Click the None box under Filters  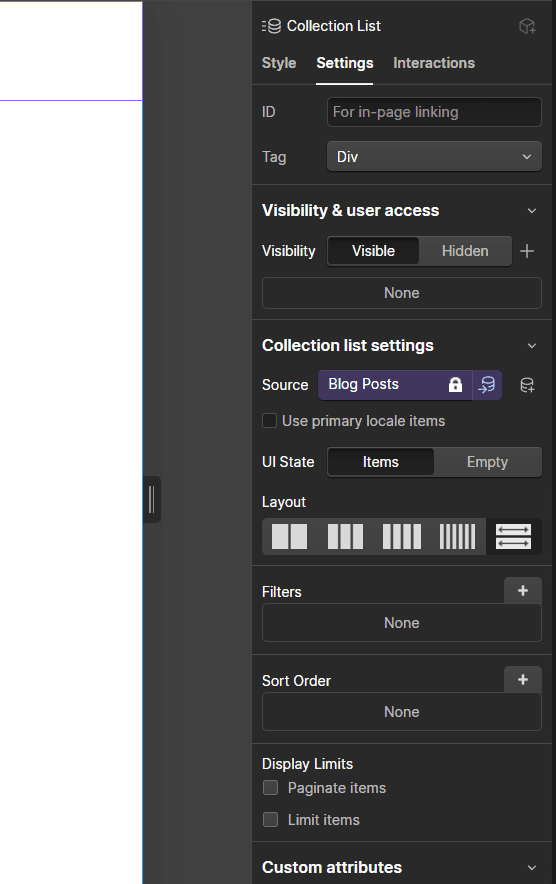(401, 622)
